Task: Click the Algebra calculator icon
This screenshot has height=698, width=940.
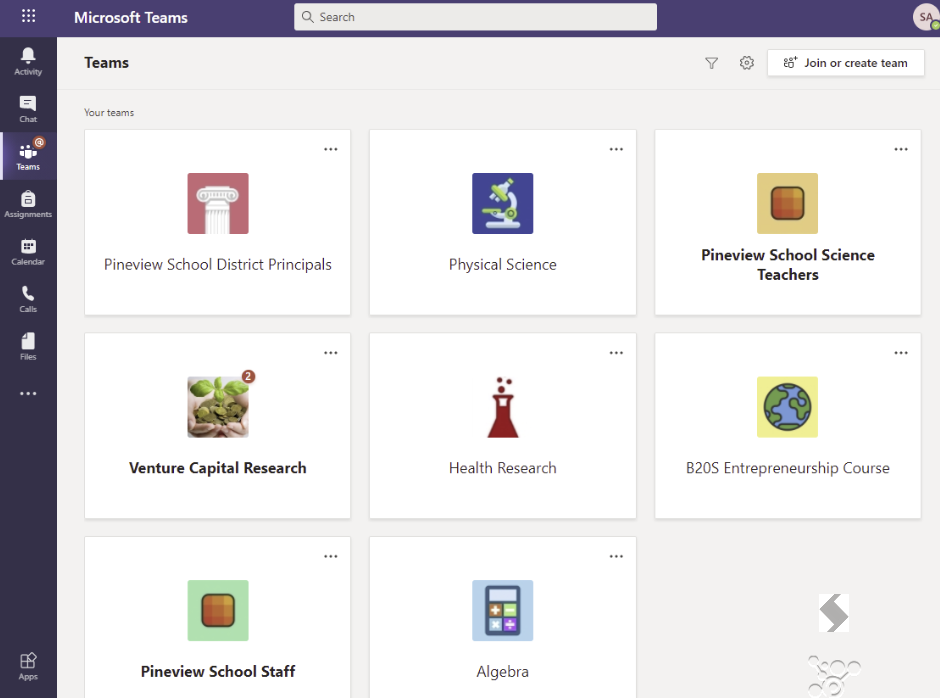Action: [502, 610]
